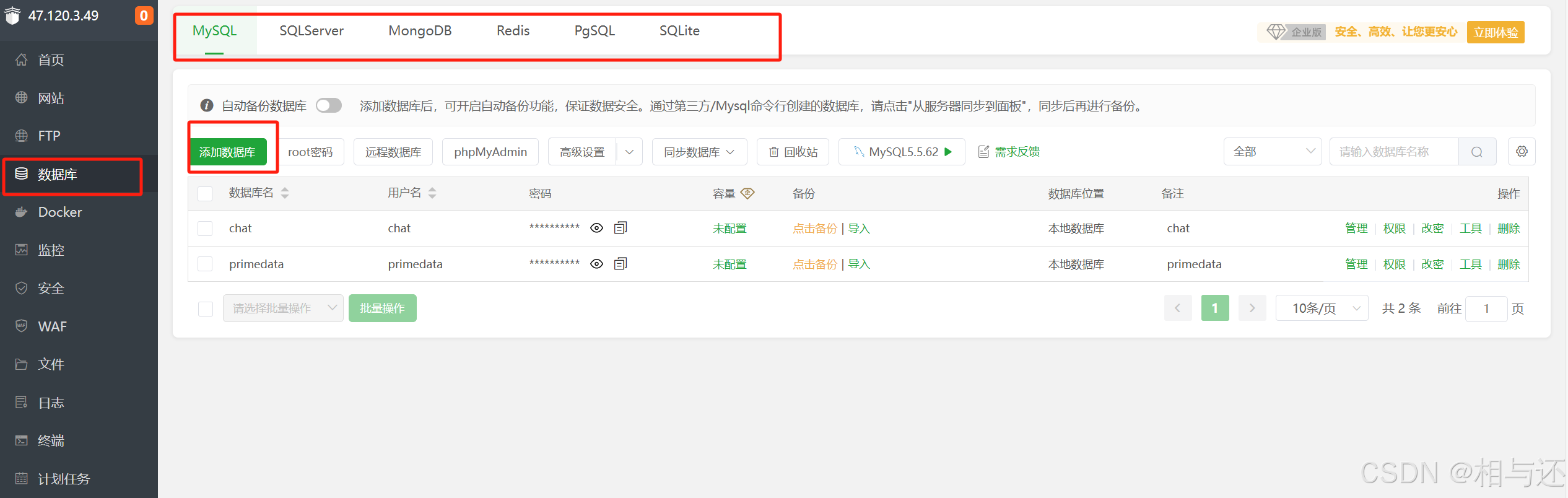The height and width of the screenshot is (498, 1568).
Task: Click 删除 for primedata database
Action: (1509, 264)
